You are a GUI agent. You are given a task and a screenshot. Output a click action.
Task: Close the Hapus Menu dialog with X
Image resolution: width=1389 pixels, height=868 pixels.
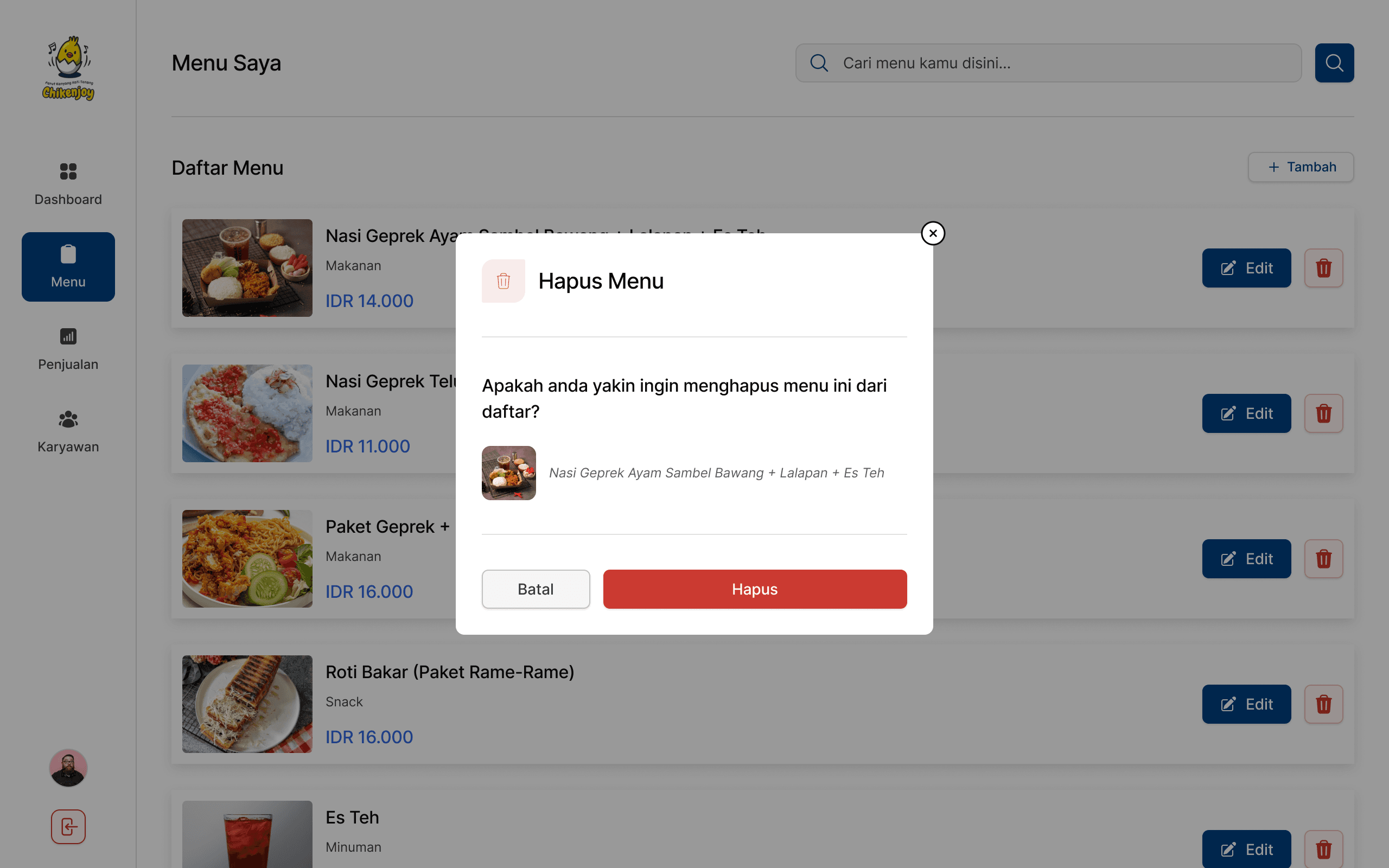(933, 233)
